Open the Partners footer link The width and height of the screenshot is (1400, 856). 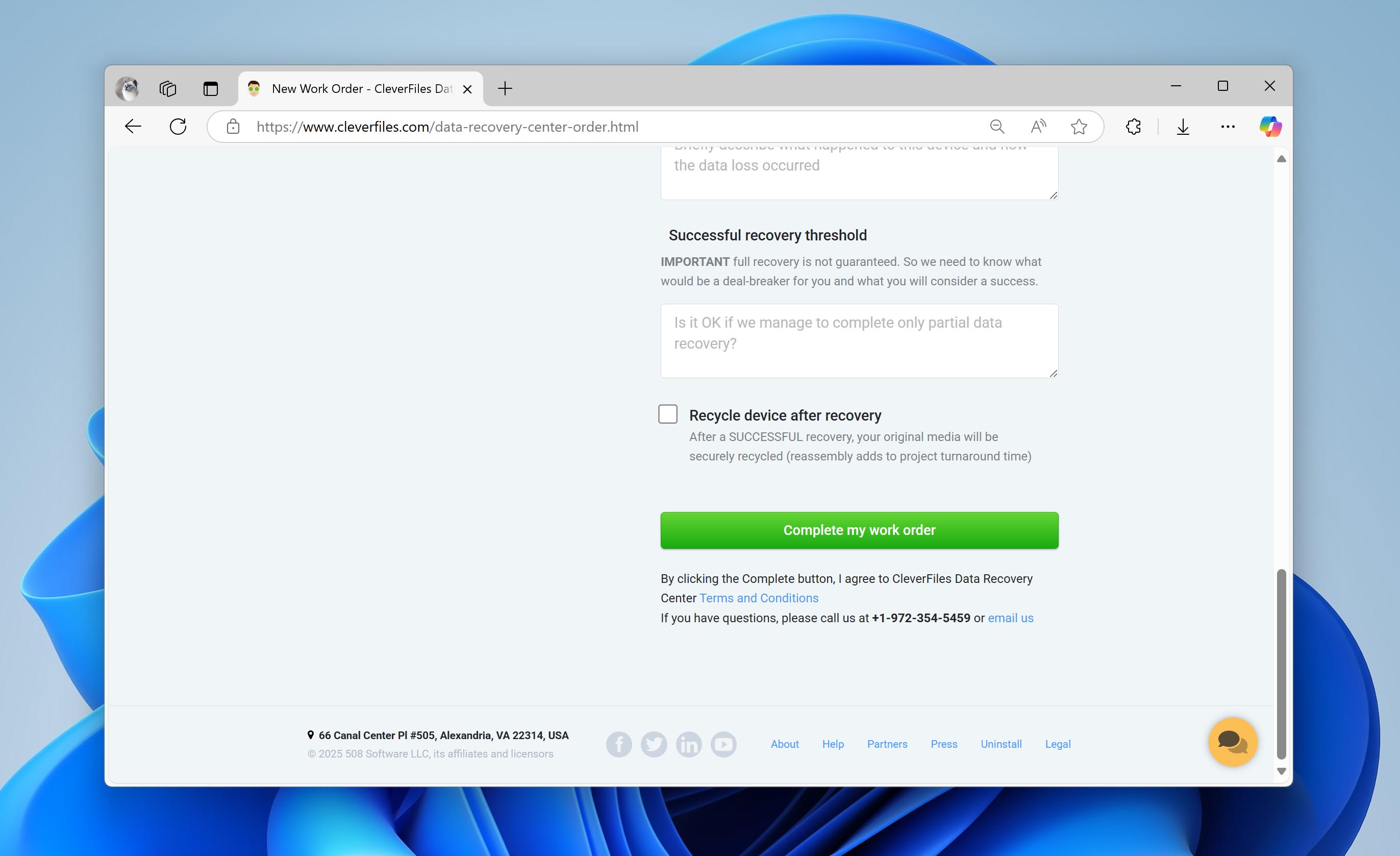pos(887,744)
